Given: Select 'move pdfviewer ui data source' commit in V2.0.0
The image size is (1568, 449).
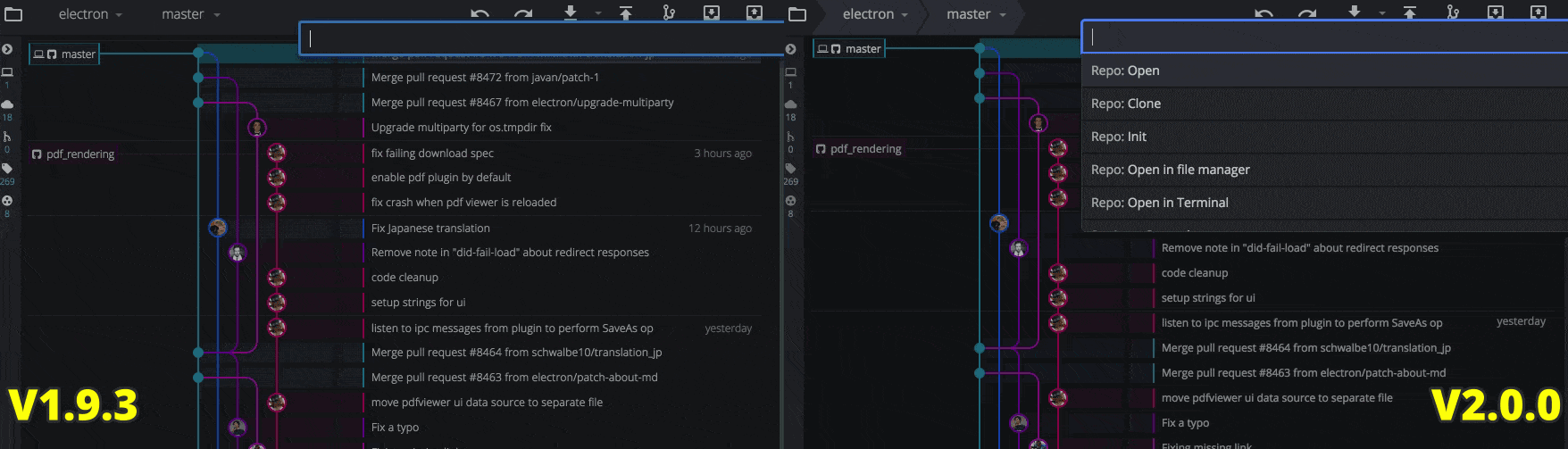Looking at the screenshot, I should tap(1277, 398).
